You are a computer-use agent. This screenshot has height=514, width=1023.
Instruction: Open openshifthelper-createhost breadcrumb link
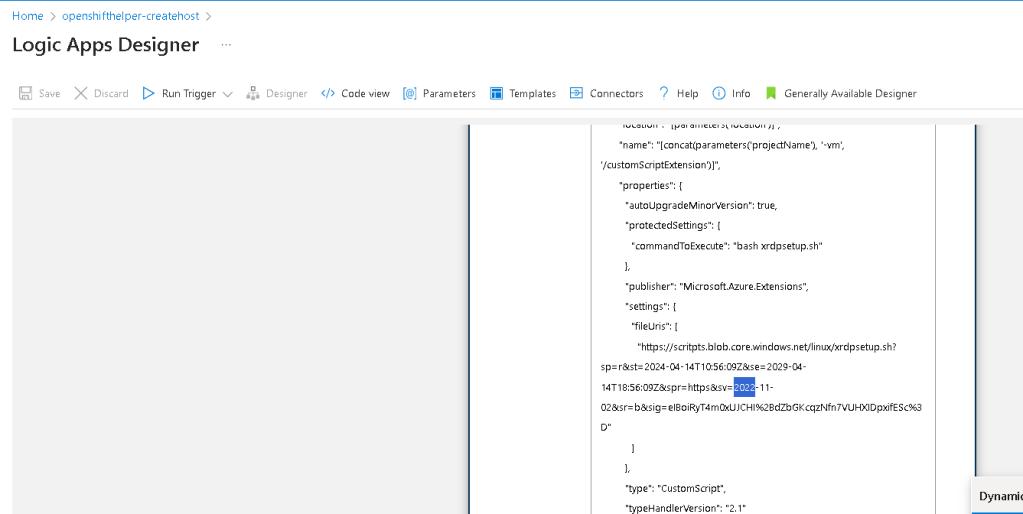(x=130, y=16)
